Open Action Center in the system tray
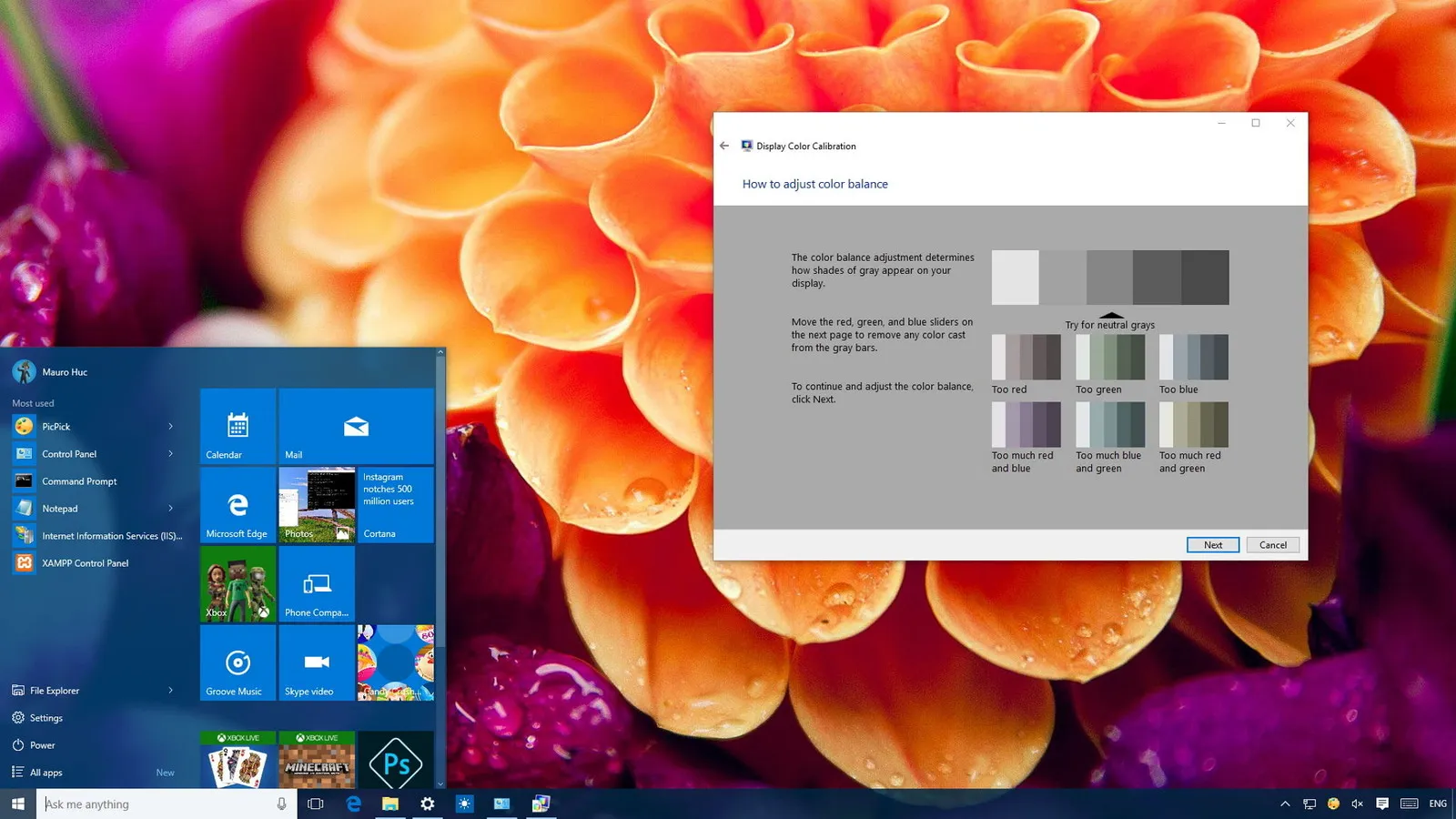Viewport: 1456px width, 819px height. (1382, 804)
